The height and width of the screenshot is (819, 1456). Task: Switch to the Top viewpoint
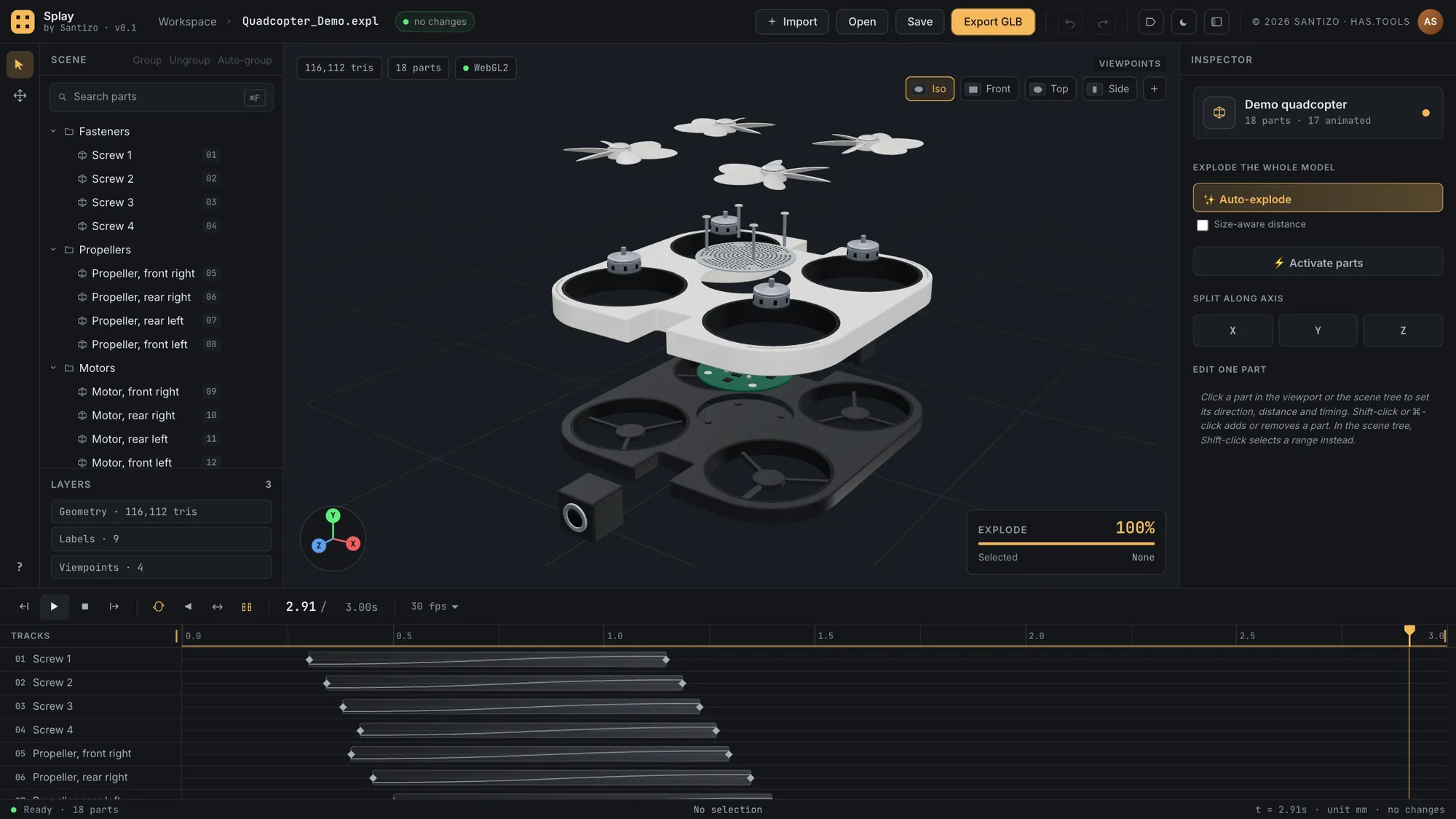[1051, 89]
